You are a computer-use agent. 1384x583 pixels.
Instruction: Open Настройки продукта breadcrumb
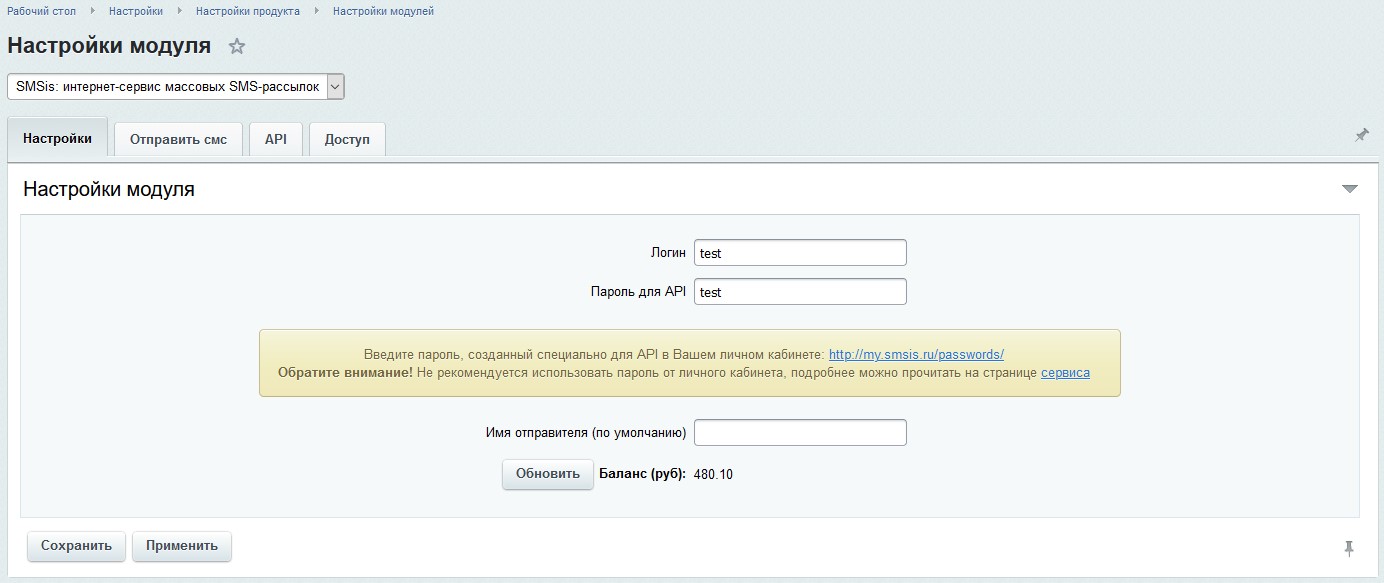tap(248, 11)
